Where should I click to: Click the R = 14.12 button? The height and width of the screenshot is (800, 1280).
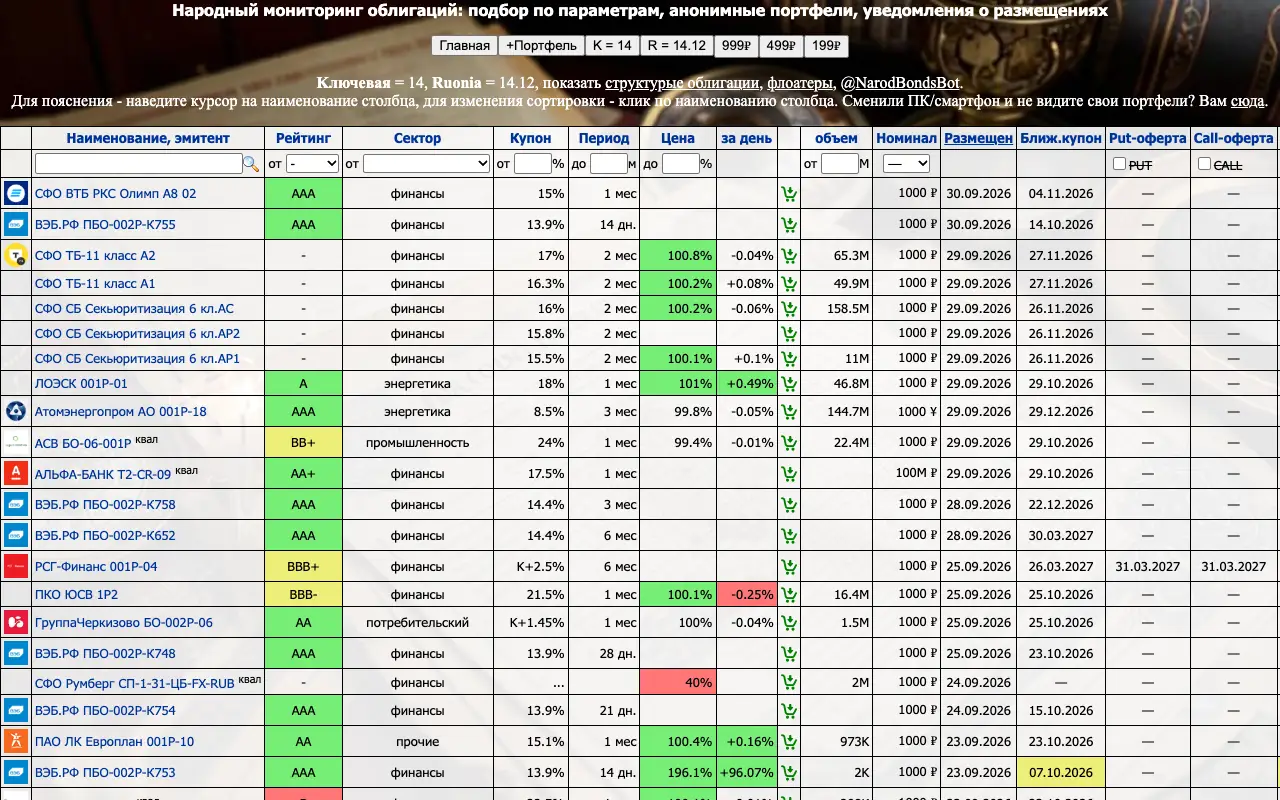pos(677,46)
